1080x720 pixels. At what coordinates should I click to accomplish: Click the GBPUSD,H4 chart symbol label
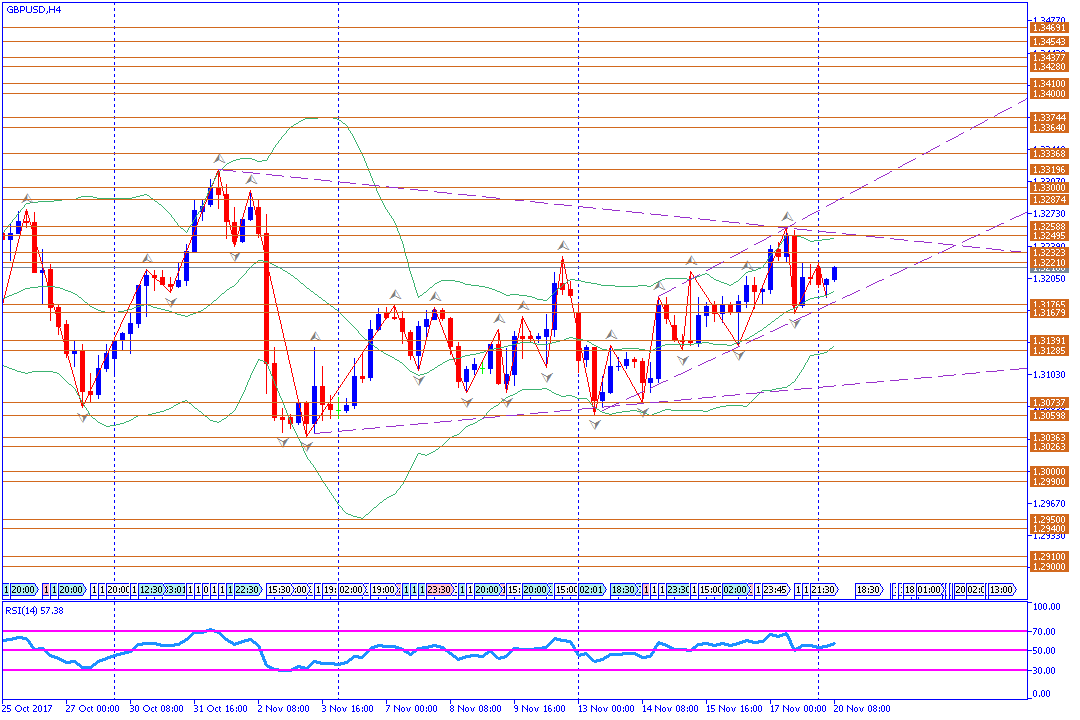tap(34, 10)
